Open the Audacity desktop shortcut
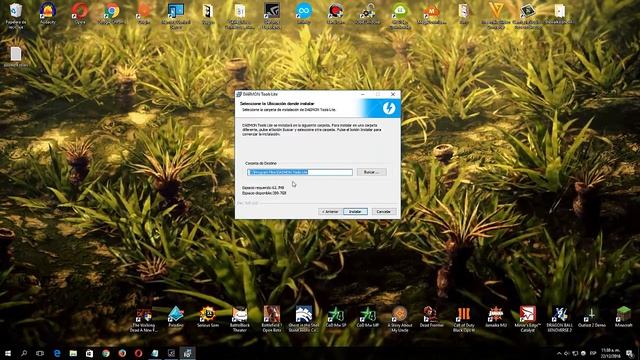This screenshot has width=640, height=360. (48, 13)
